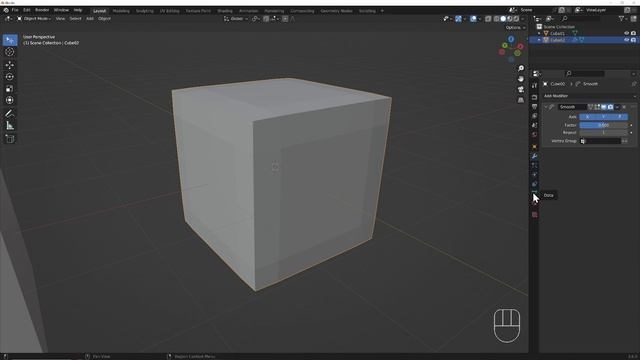The height and width of the screenshot is (360, 640).
Task: Open the Edit menu
Action: tap(27, 10)
